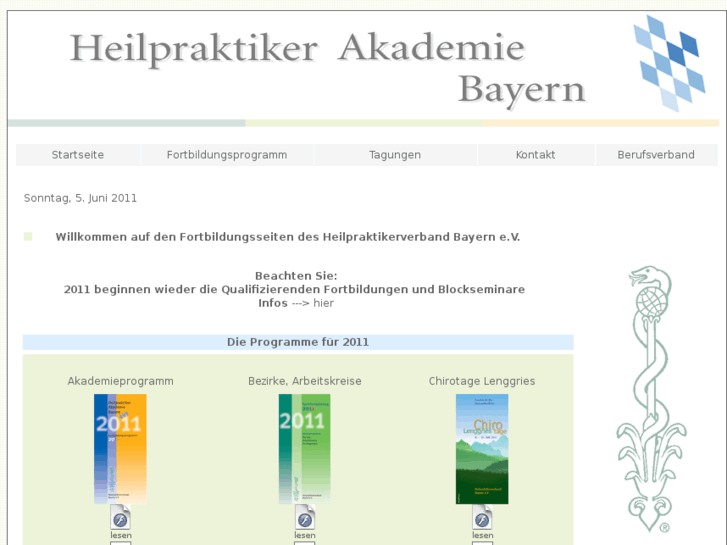Click the 'Beachten Sie:' notice heading
This screenshot has width=727, height=545.
(x=296, y=276)
